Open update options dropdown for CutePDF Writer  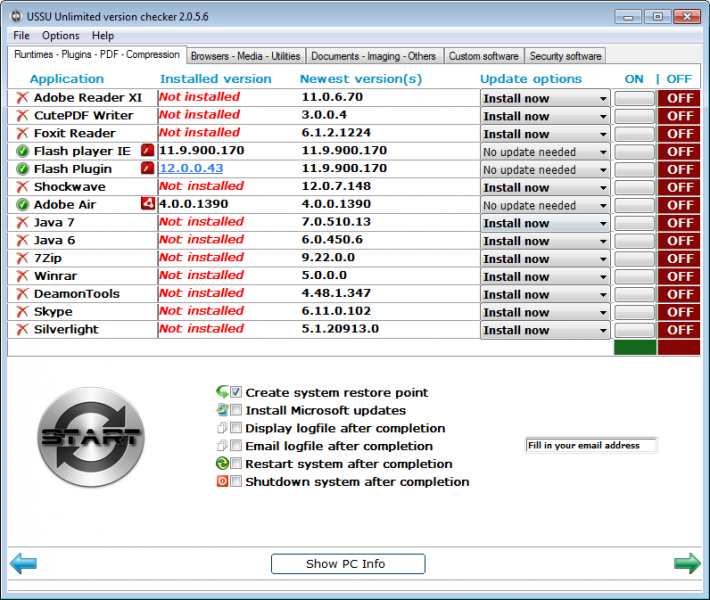click(545, 116)
